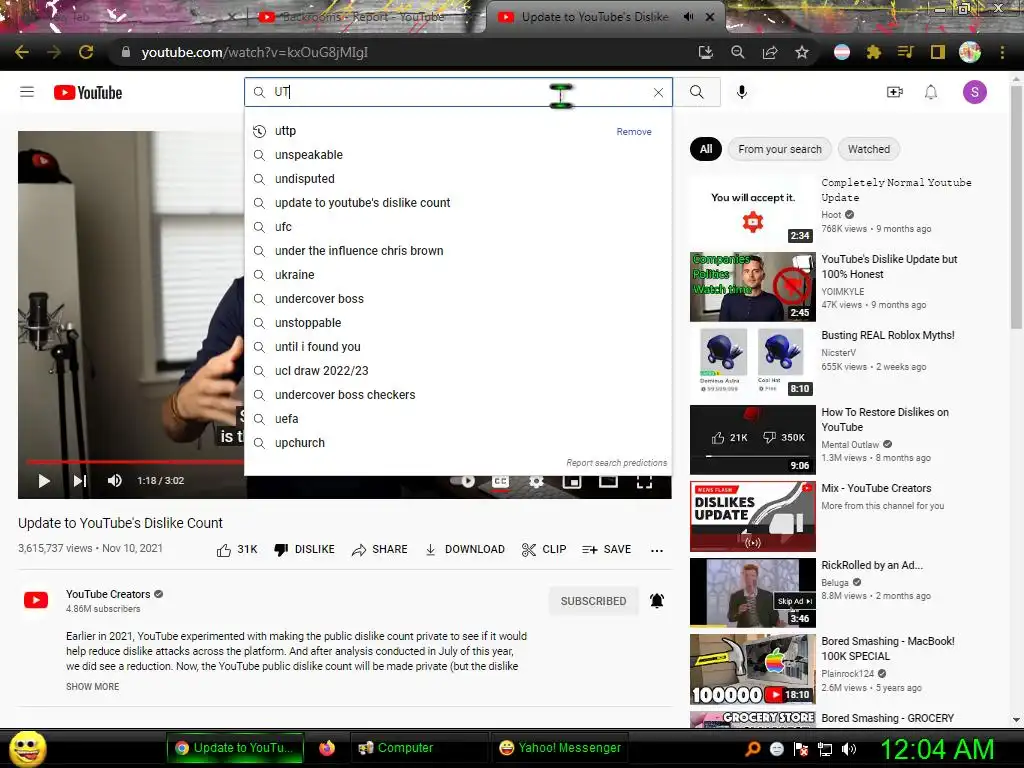This screenshot has width=1024, height=768.
Task: Reload the page in browser
Action: (x=86, y=52)
